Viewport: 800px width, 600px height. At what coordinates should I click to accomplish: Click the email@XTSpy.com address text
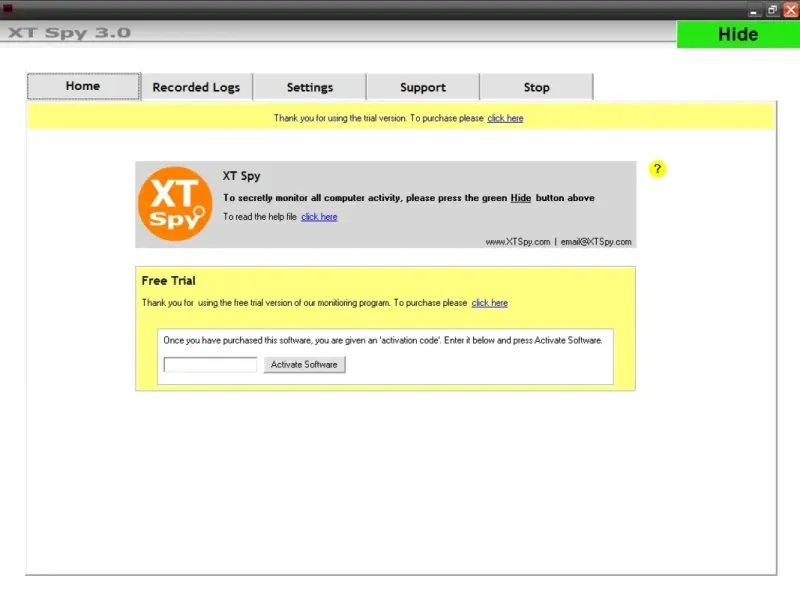(x=596, y=242)
